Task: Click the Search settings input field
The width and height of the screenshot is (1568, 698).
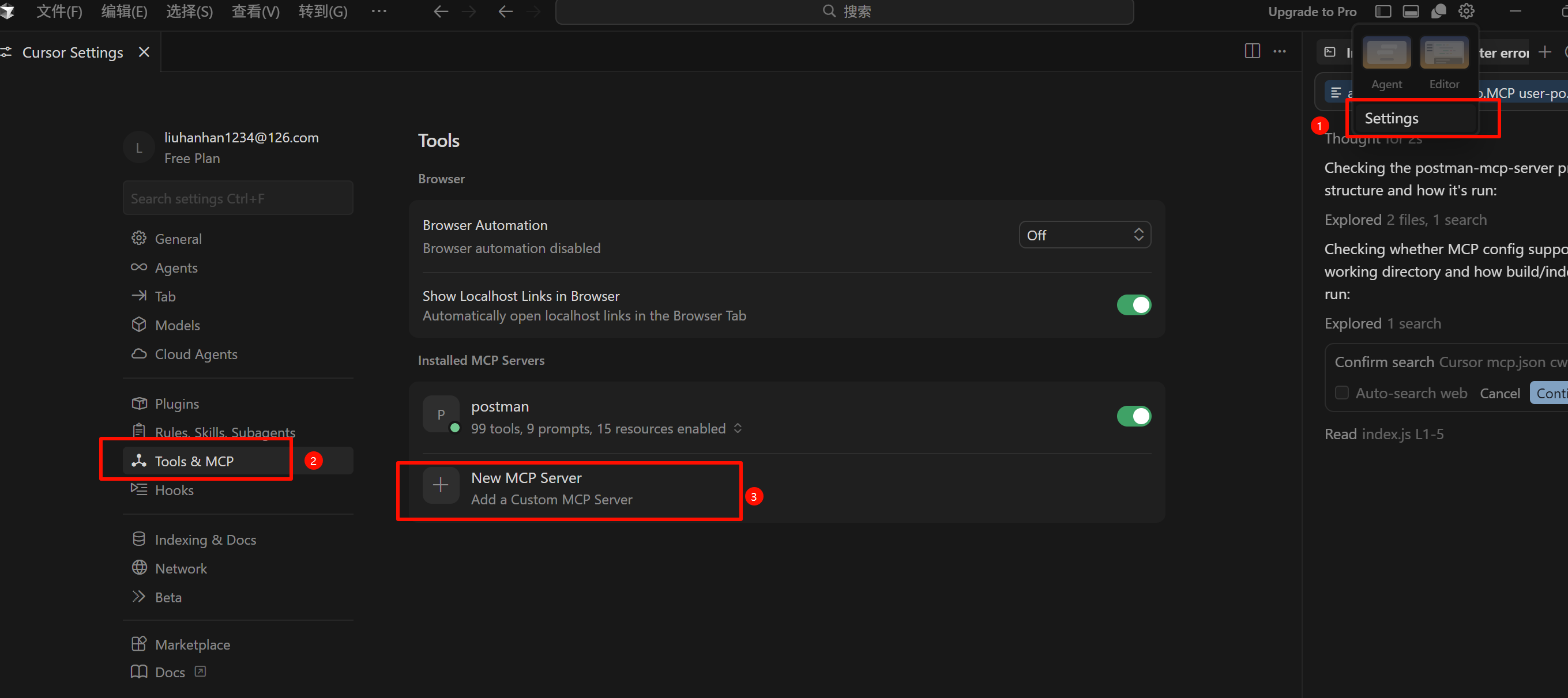Action: pyautogui.click(x=238, y=198)
